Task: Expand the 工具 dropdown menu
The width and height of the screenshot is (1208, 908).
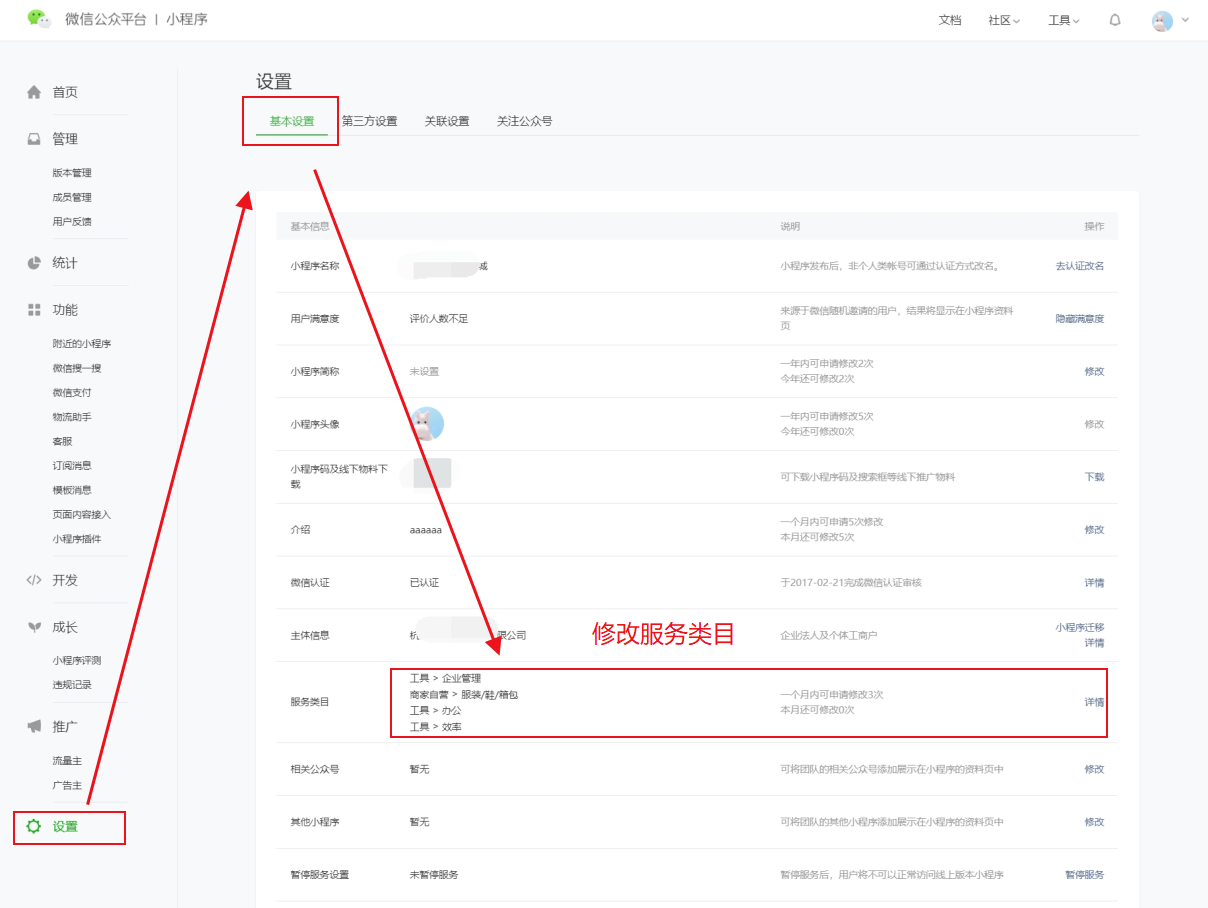Action: click(1063, 20)
